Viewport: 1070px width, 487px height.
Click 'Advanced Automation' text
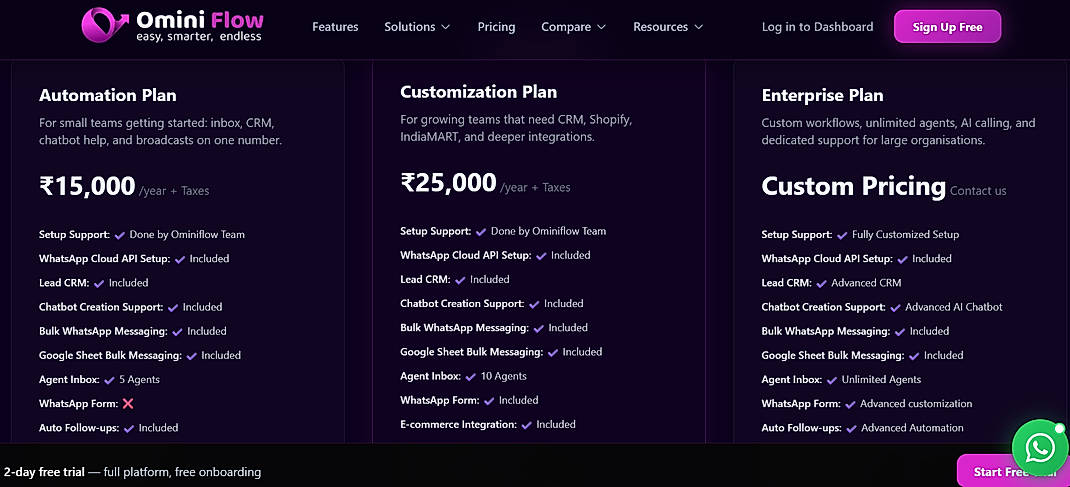coord(912,428)
